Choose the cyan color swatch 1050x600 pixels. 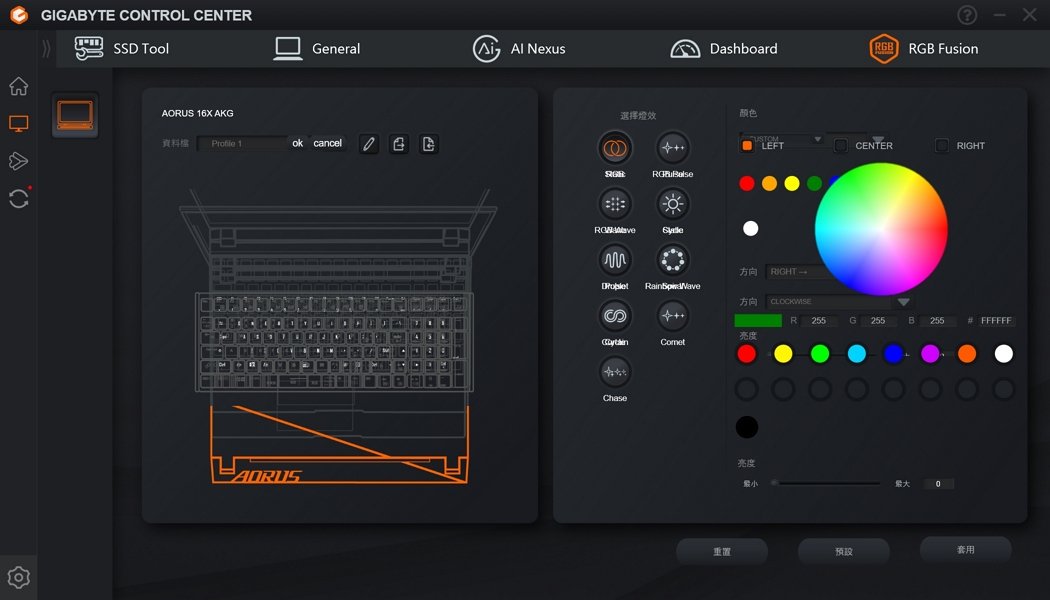pyautogui.click(x=856, y=354)
